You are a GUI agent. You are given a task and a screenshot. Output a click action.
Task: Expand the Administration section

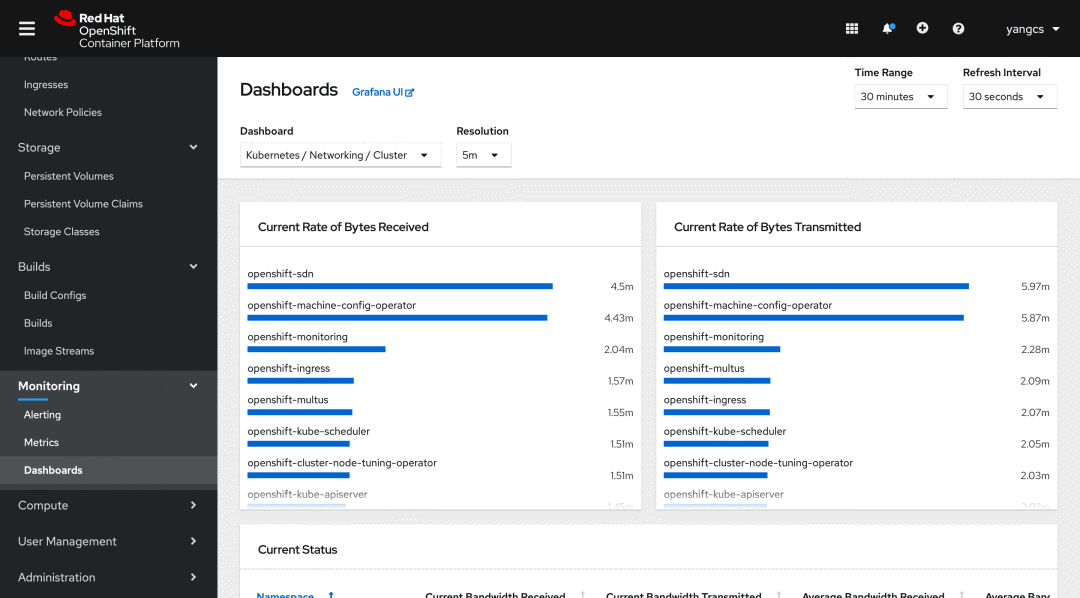(x=108, y=577)
